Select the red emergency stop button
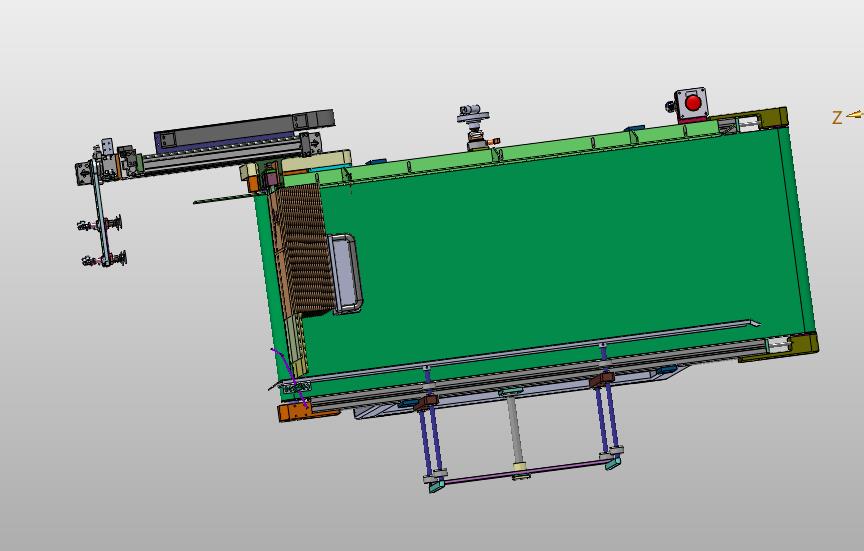The image size is (864, 551). click(x=693, y=102)
